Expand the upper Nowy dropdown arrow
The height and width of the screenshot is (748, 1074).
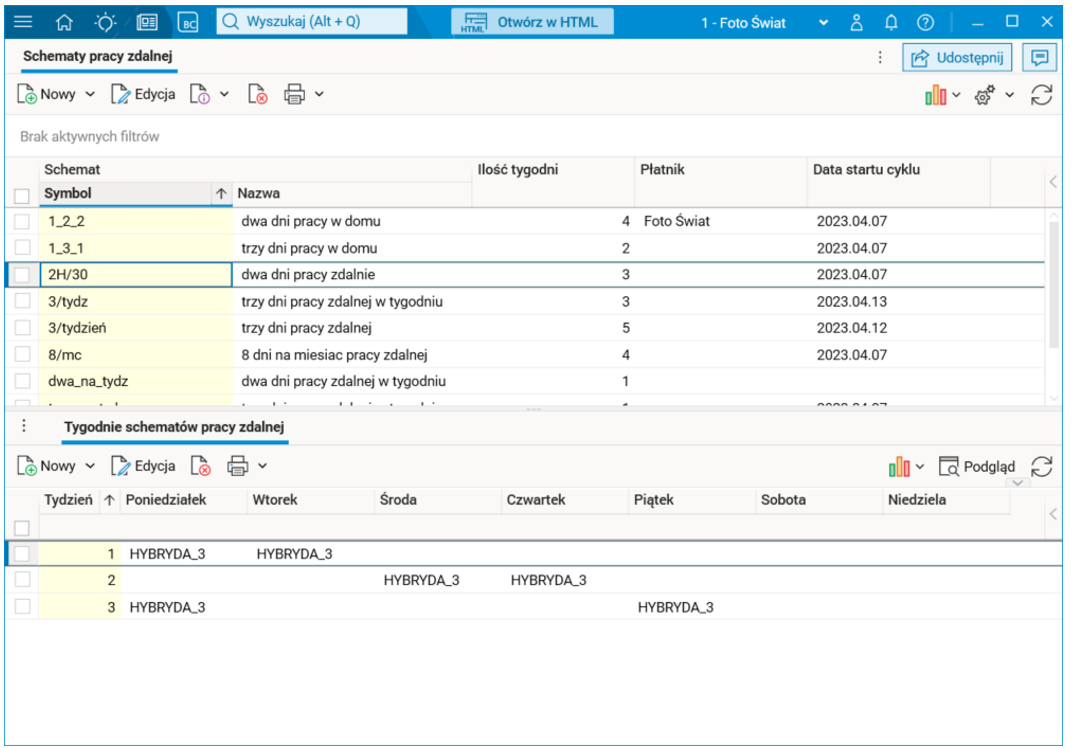pos(90,95)
